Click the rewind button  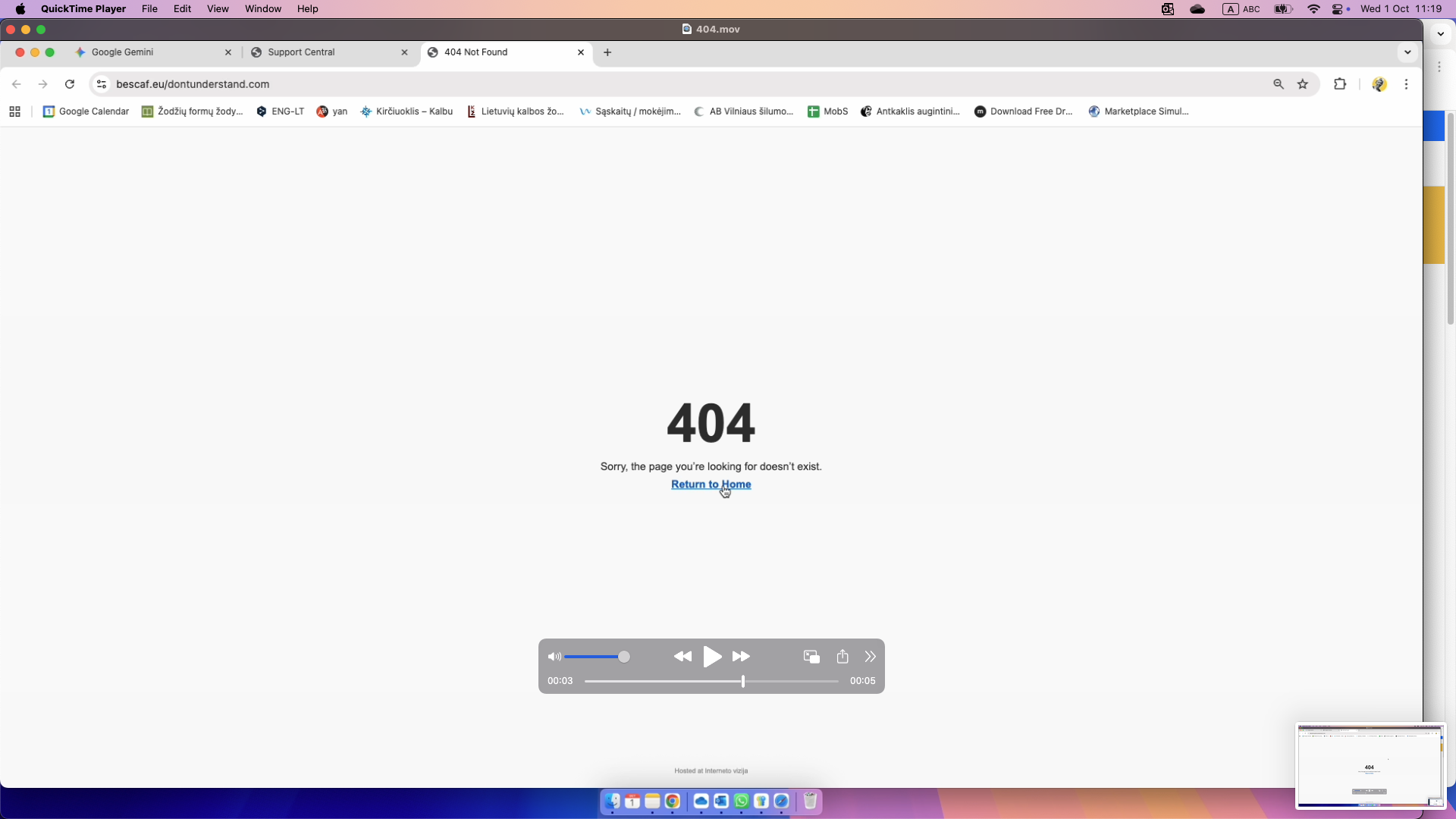pos(682,657)
